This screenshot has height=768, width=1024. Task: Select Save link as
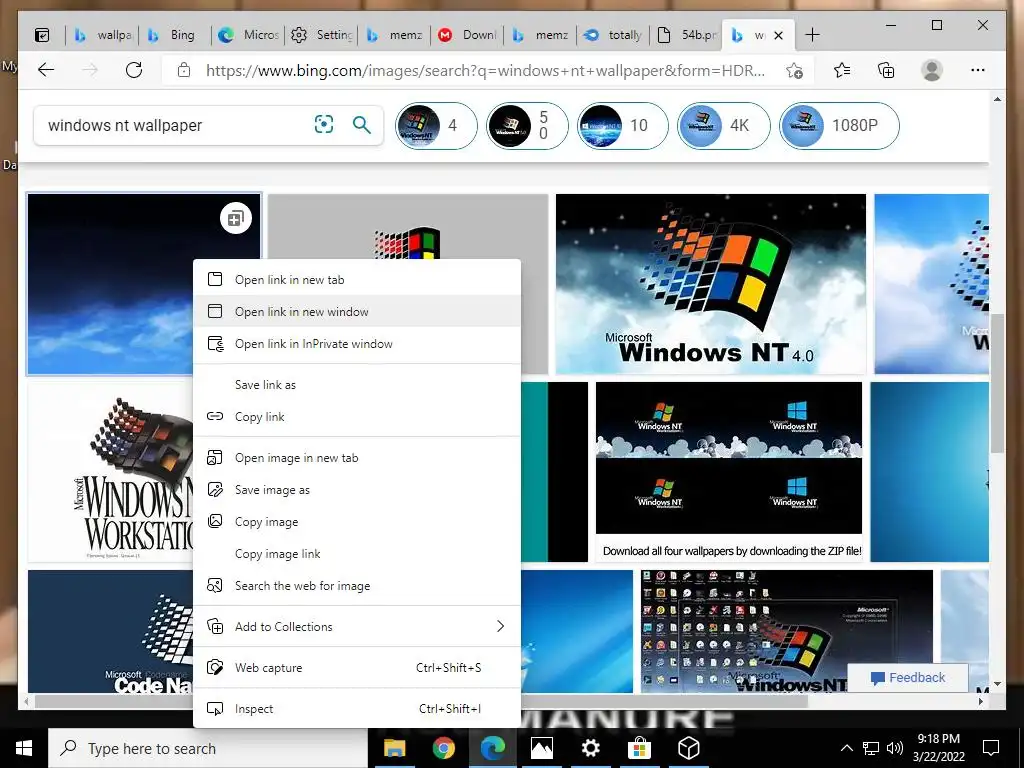point(357,385)
